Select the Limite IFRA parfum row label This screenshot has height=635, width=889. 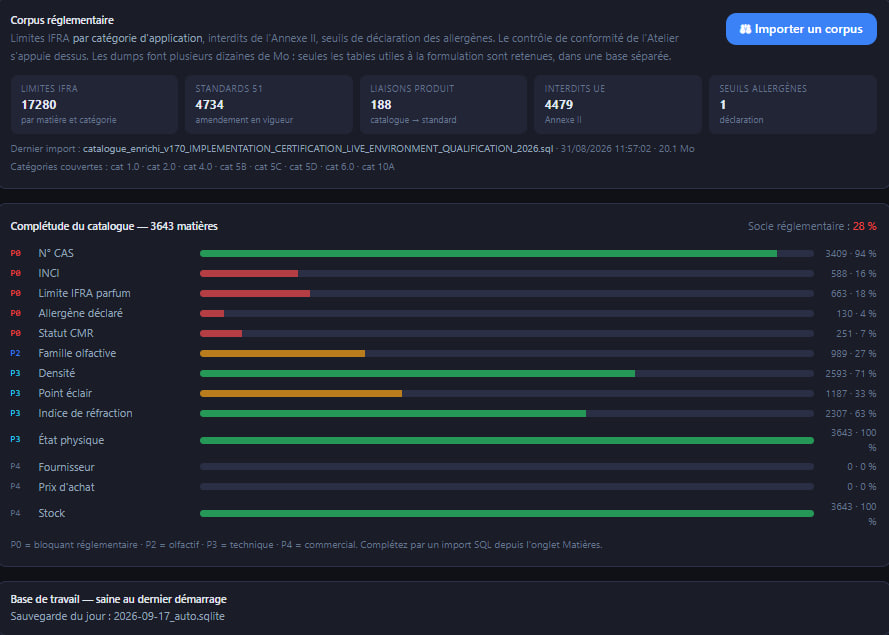click(x=84, y=293)
